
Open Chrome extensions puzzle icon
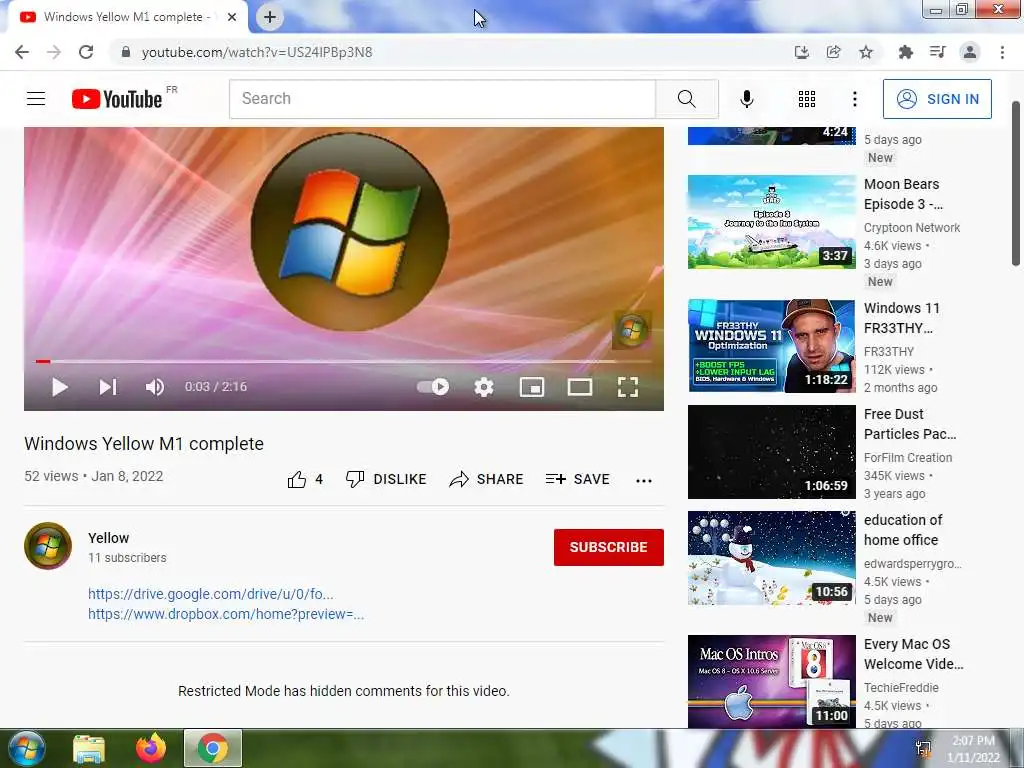[x=905, y=52]
